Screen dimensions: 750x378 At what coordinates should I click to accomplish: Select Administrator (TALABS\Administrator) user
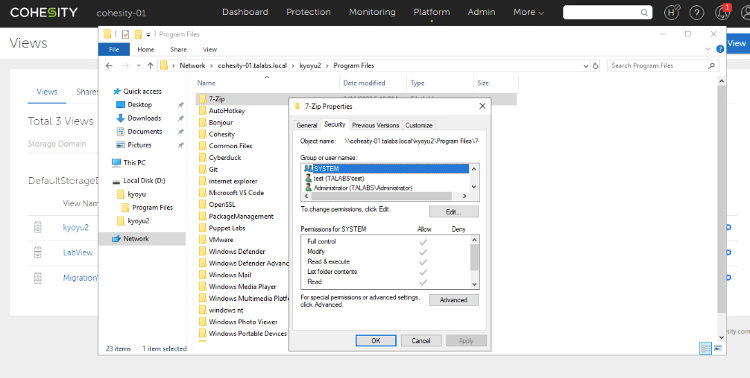tap(363, 188)
